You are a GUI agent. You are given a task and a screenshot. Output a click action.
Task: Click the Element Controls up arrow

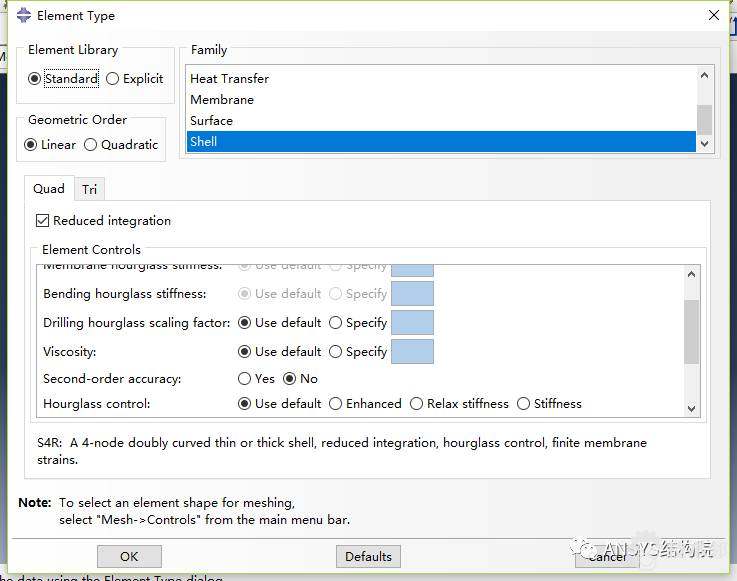[691, 274]
